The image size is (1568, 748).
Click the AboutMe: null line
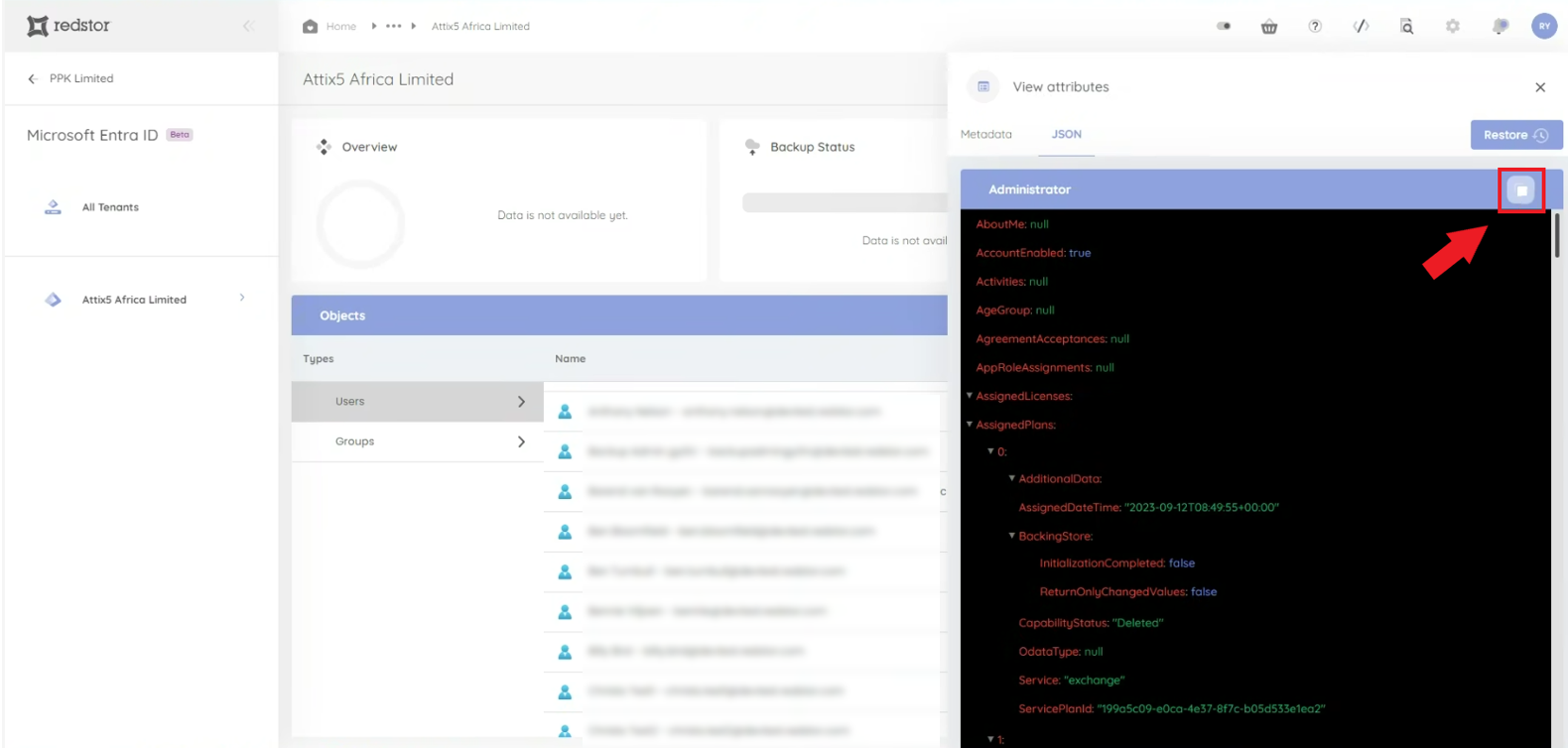[x=1012, y=224]
